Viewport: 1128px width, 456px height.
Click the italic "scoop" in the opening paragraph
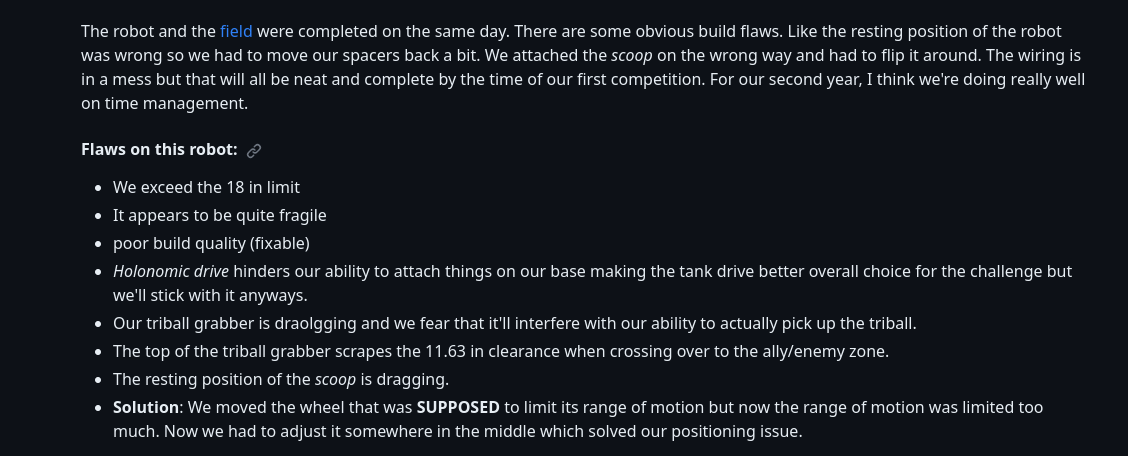pos(631,55)
